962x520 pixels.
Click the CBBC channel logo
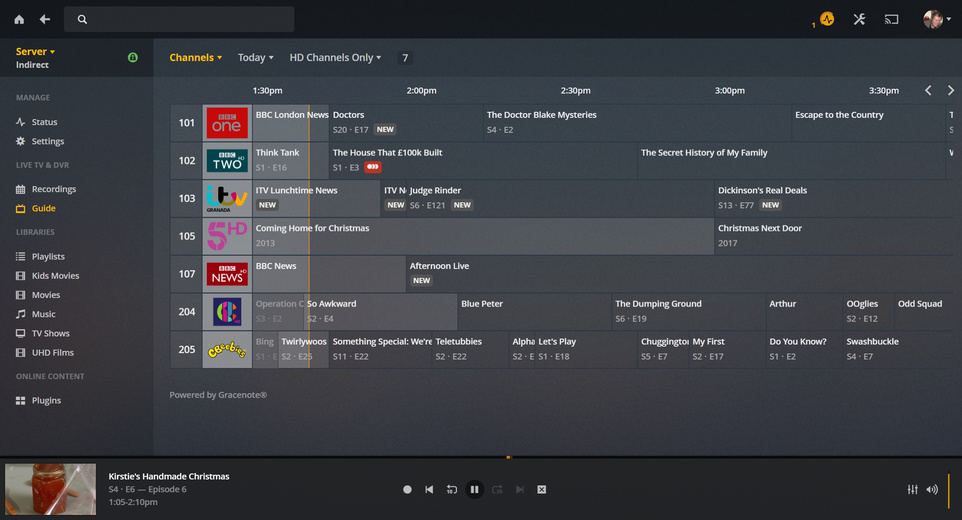tap(227, 312)
